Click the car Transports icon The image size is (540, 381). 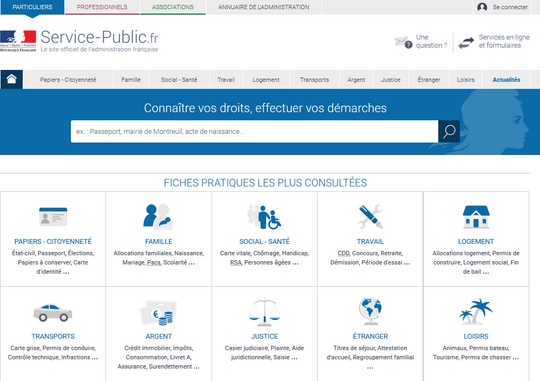pyautogui.click(x=53, y=312)
